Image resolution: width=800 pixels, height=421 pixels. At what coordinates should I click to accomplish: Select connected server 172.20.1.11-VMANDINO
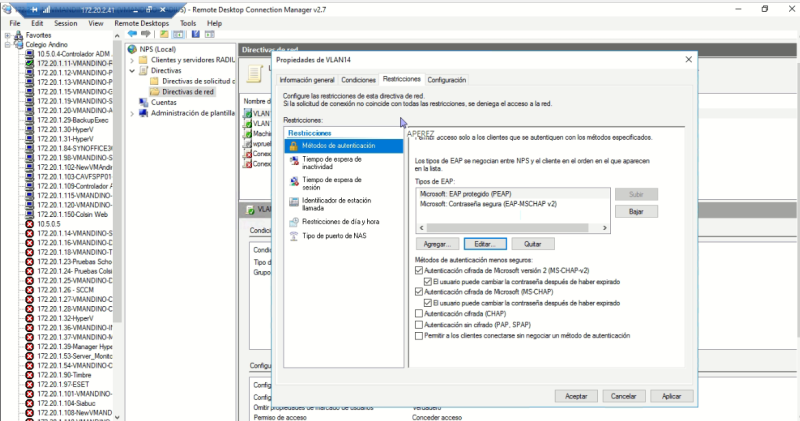click(74, 63)
